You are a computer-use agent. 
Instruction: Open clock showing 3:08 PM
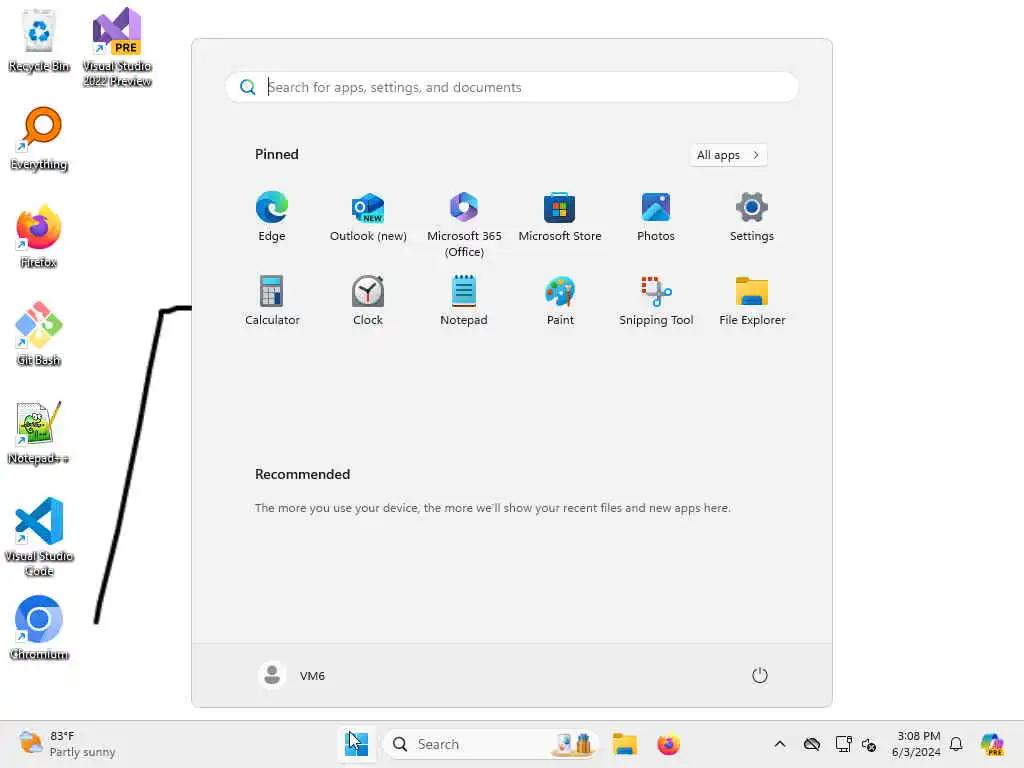pos(917,744)
